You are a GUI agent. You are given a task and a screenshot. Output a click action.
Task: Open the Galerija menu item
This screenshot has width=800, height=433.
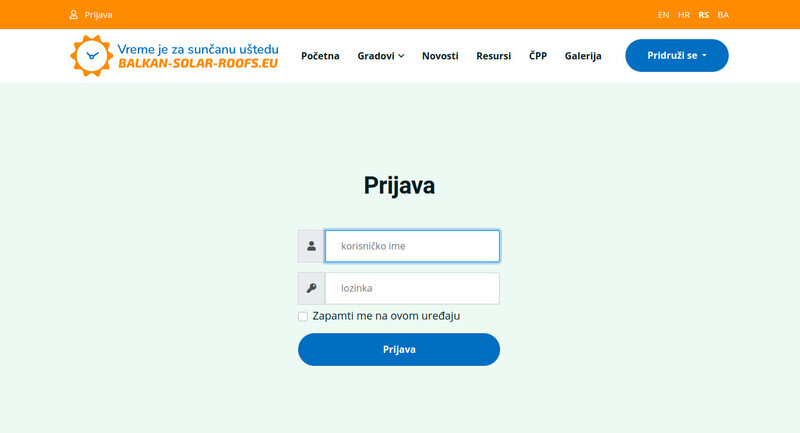(583, 56)
